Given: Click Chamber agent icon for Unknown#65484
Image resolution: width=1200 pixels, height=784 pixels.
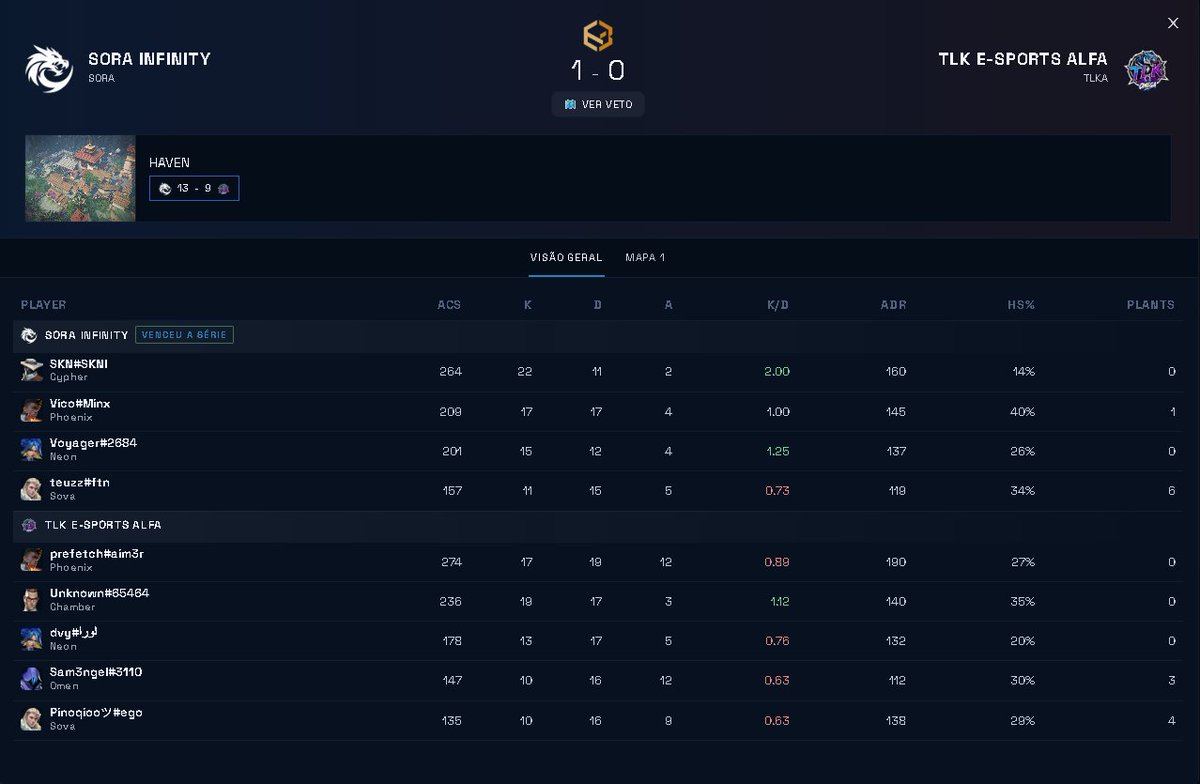Looking at the screenshot, I should coord(32,600).
